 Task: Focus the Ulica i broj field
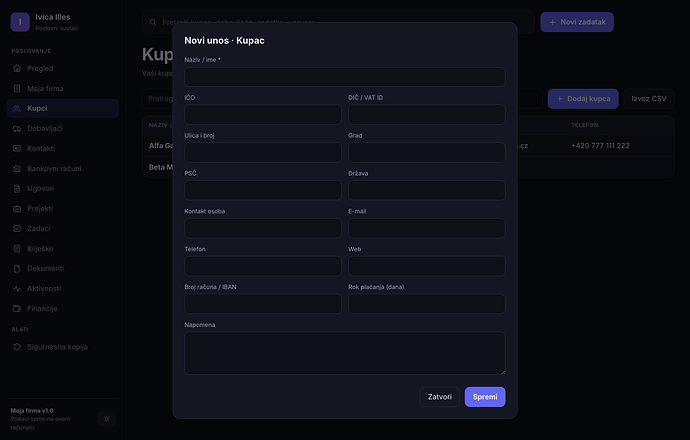click(263, 152)
